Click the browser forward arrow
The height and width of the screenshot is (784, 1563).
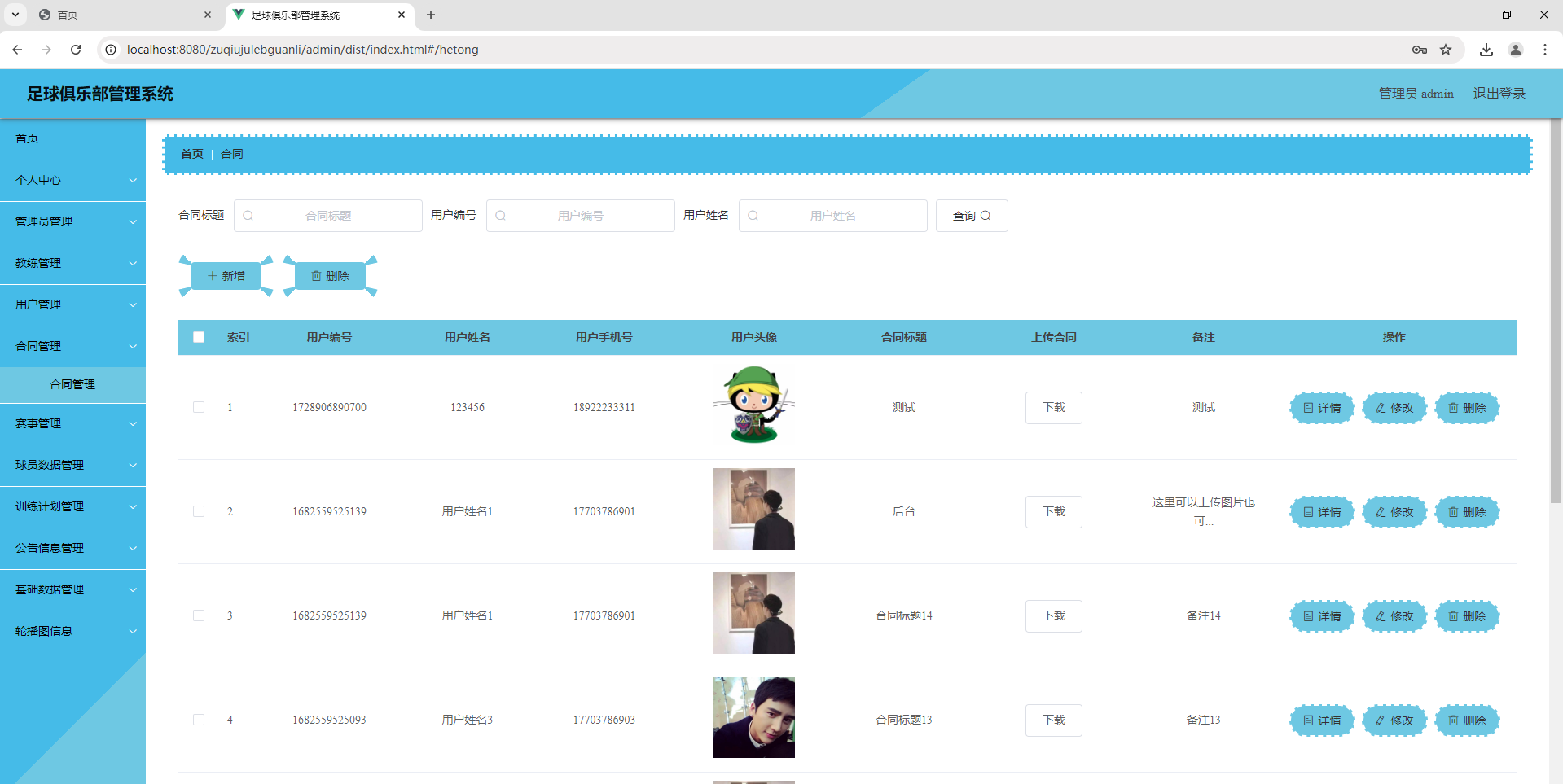46,50
